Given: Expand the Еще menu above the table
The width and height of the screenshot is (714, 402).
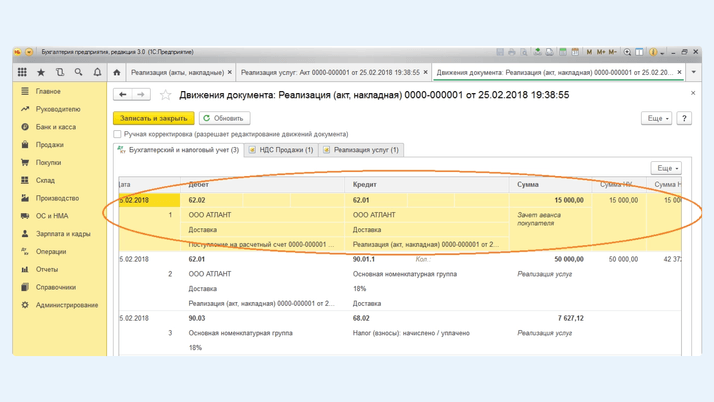Looking at the screenshot, I should click(x=666, y=168).
